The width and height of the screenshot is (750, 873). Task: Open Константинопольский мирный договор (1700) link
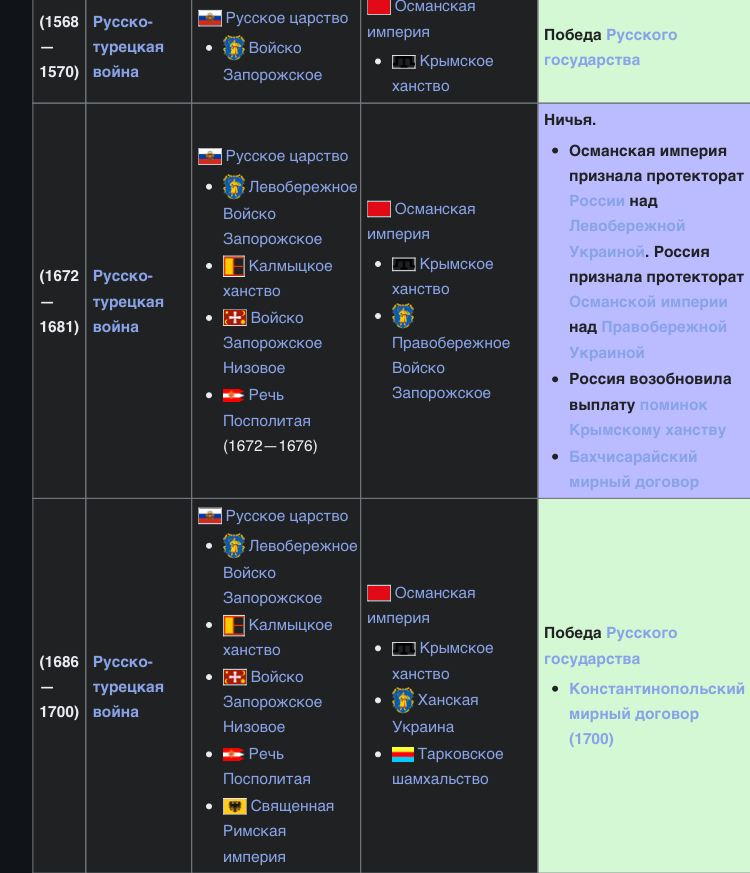(656, 714)
